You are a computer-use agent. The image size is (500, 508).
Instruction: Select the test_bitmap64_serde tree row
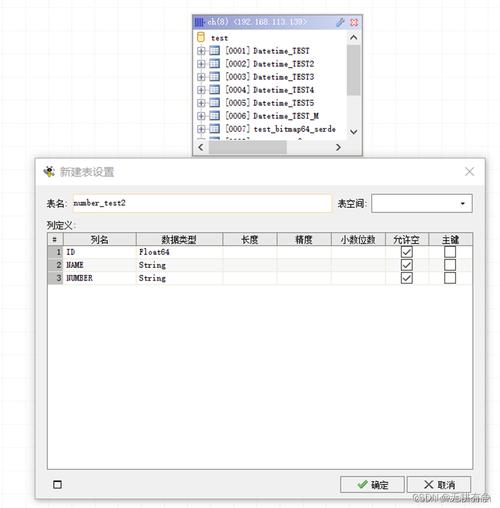280,129
